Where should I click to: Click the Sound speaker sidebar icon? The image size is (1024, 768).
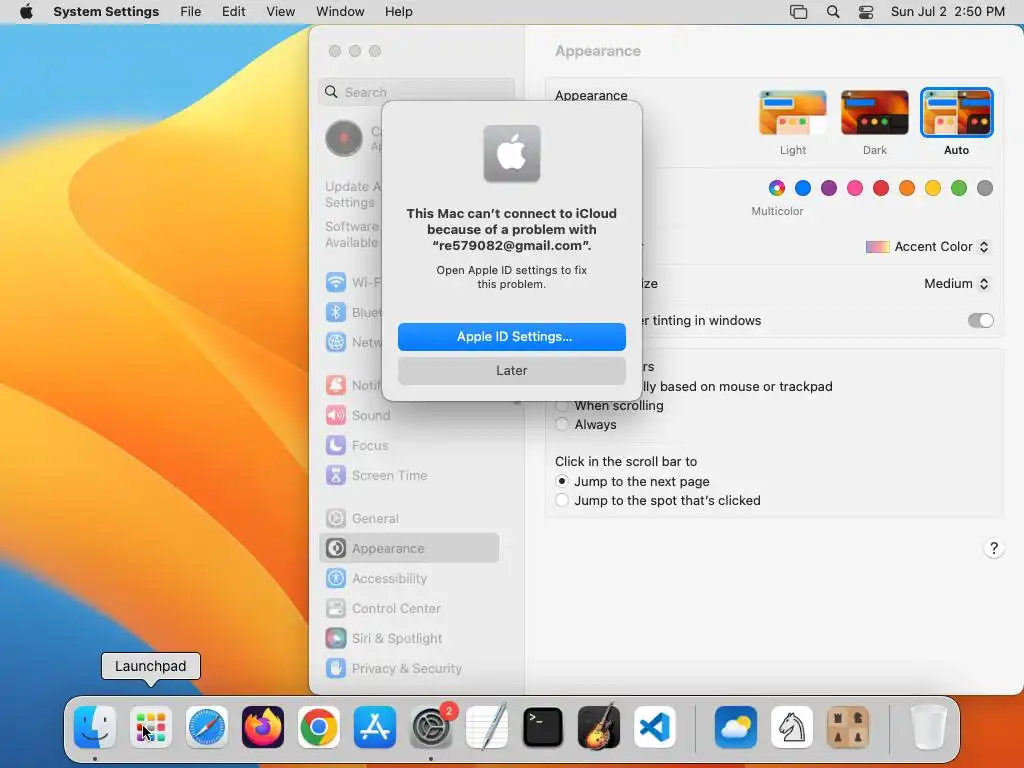click(x=336, y=415)
